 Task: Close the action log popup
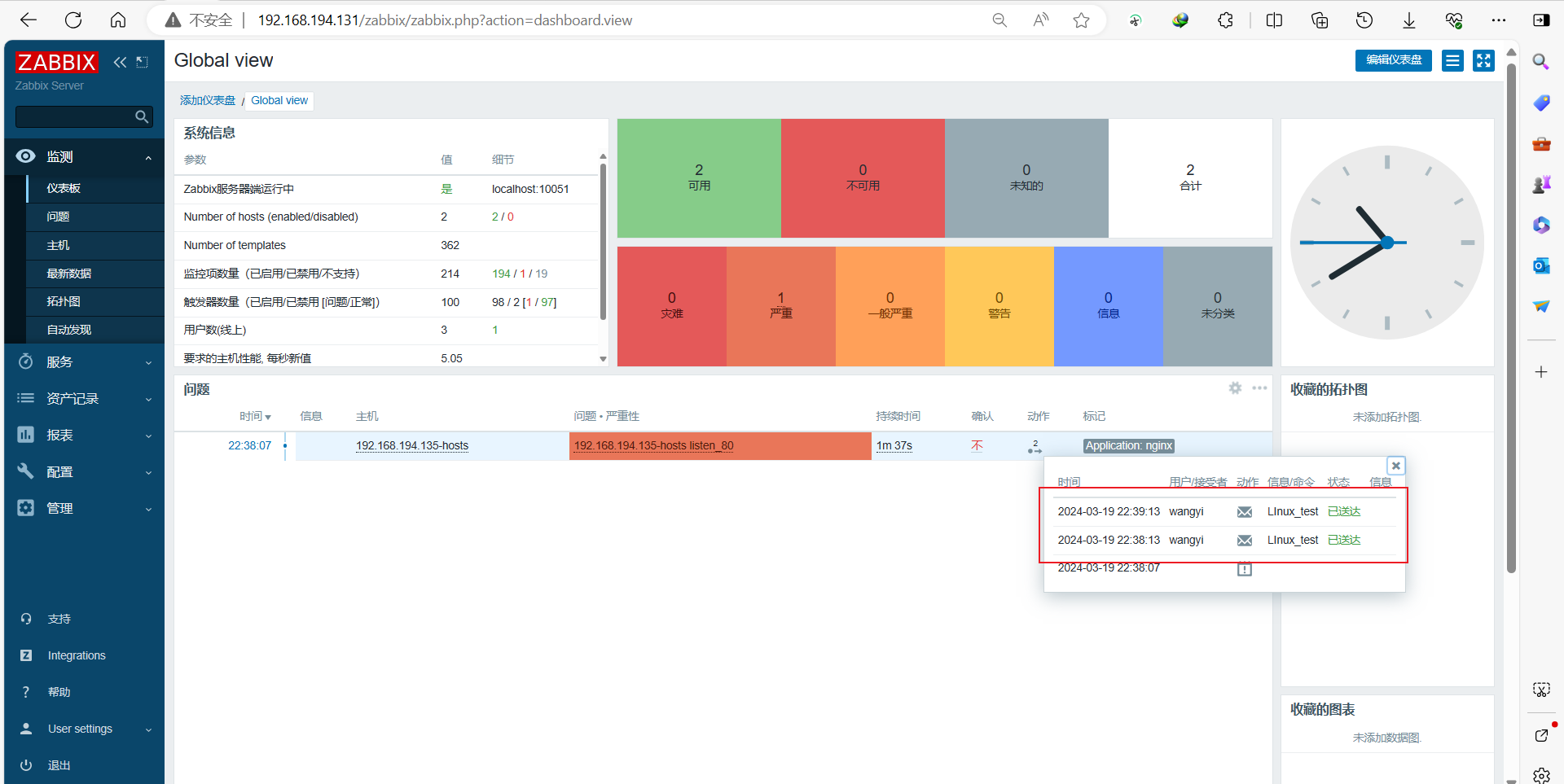click(1396, 466)
